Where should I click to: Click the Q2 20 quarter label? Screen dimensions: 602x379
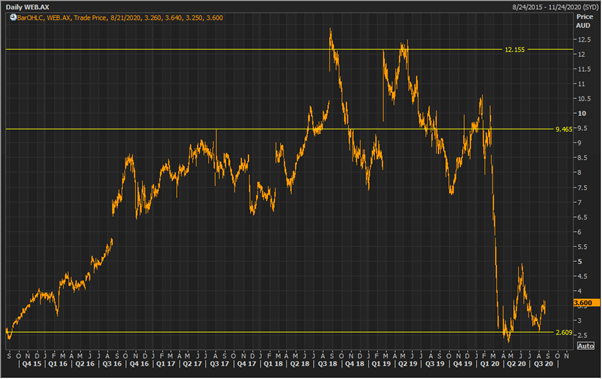coord(516,364)
